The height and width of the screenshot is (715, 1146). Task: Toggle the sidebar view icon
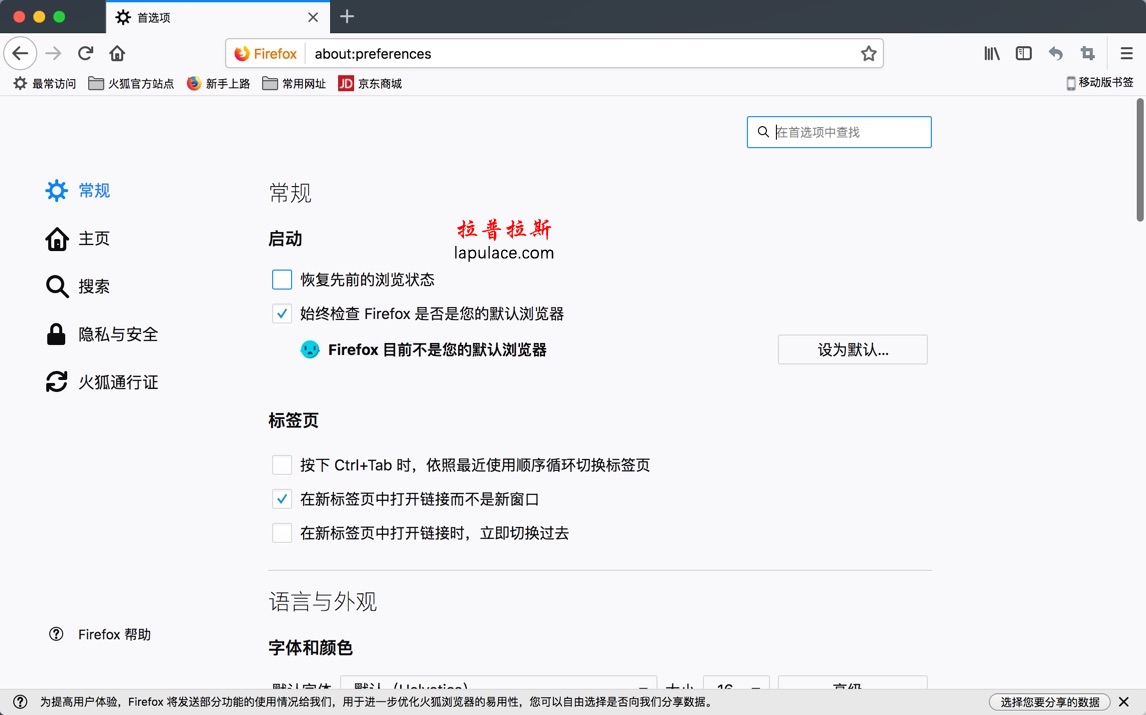(1023, 53)
